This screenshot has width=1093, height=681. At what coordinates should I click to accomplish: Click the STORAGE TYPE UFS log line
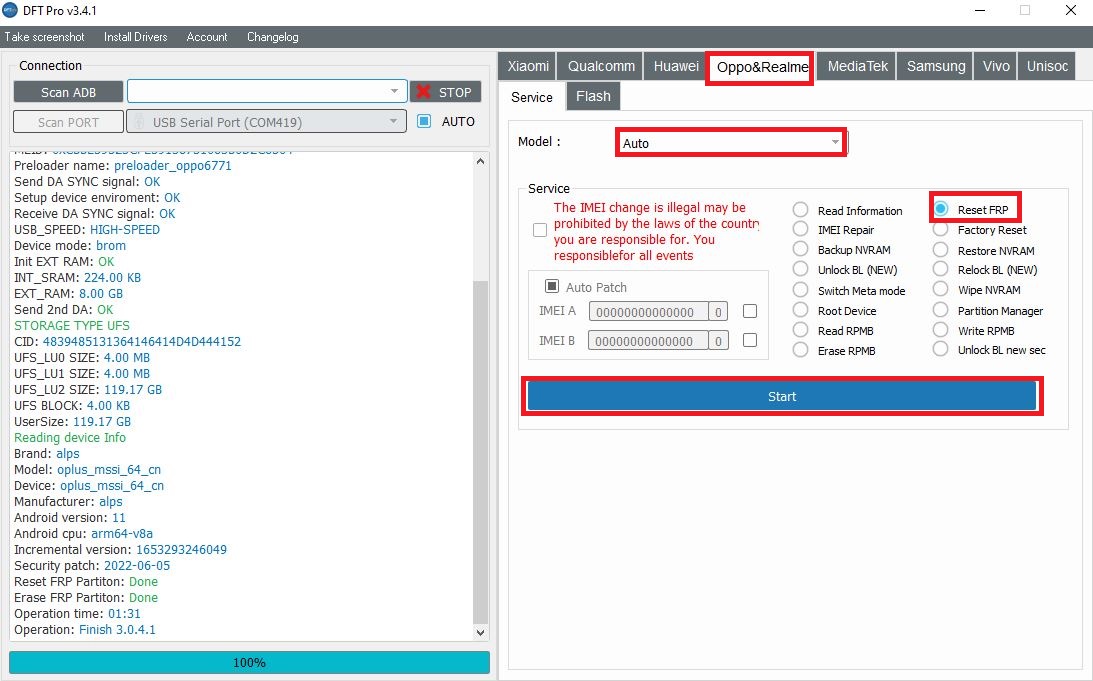[x=72, y=326]
